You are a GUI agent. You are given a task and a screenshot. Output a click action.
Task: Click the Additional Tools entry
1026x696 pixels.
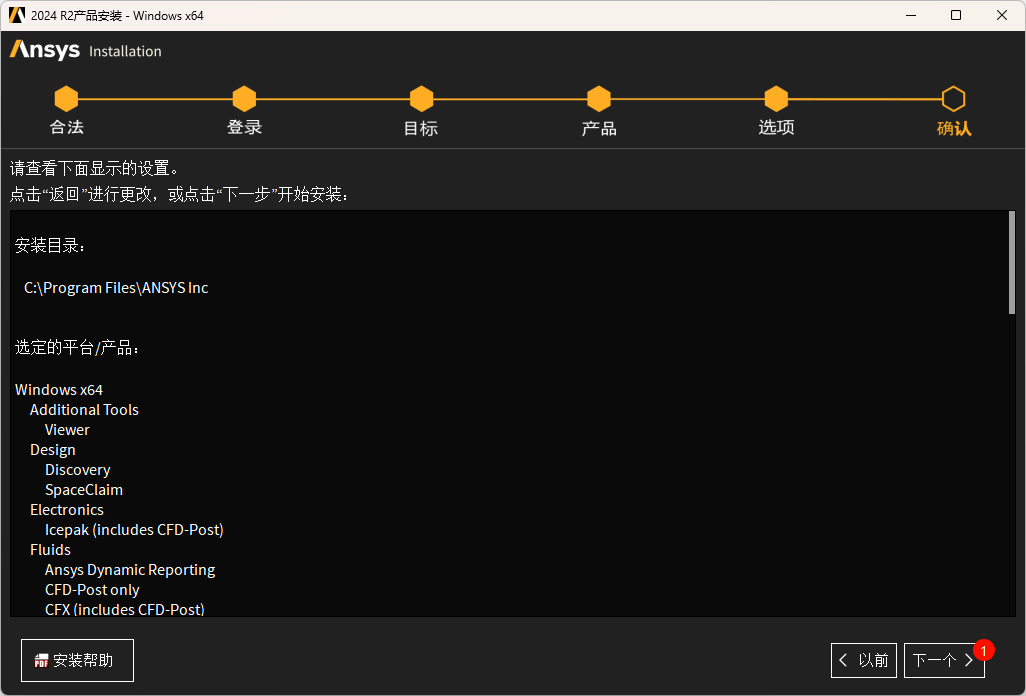pos(84,410)
